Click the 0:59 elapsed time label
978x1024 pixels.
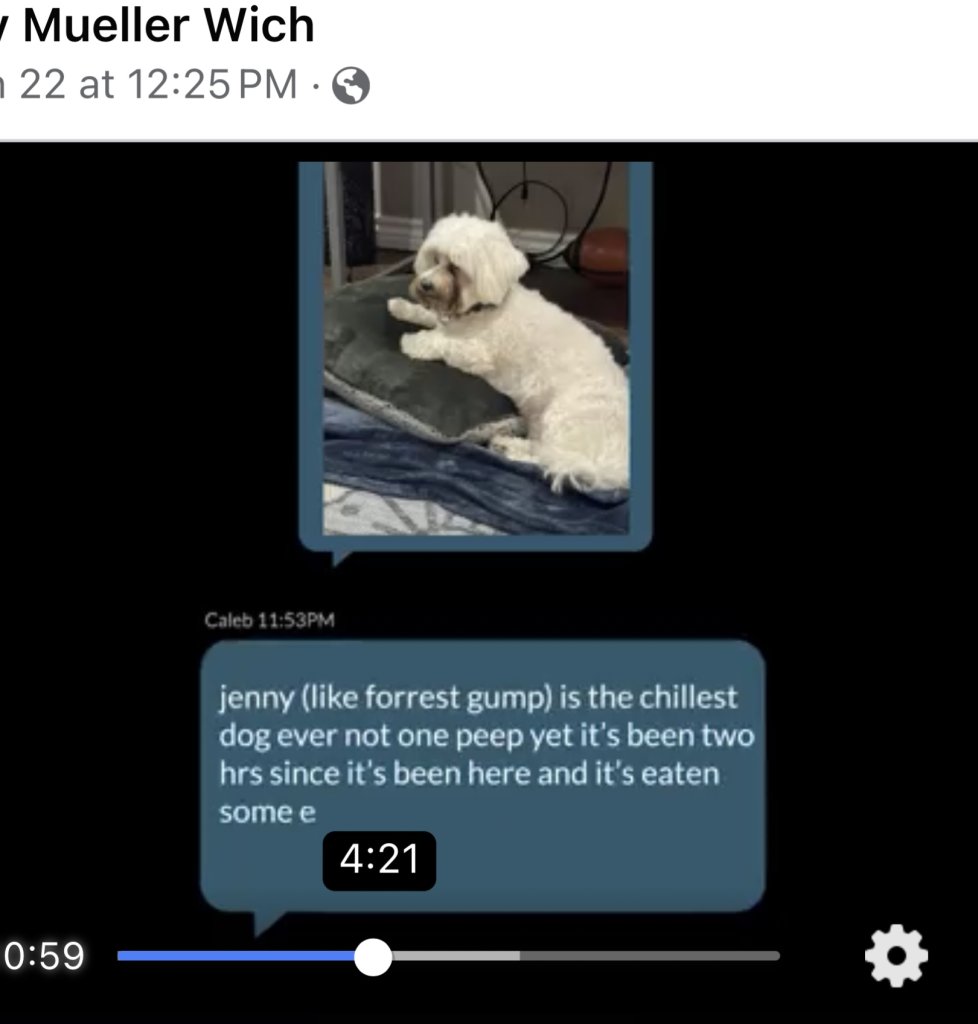(44, 955)
